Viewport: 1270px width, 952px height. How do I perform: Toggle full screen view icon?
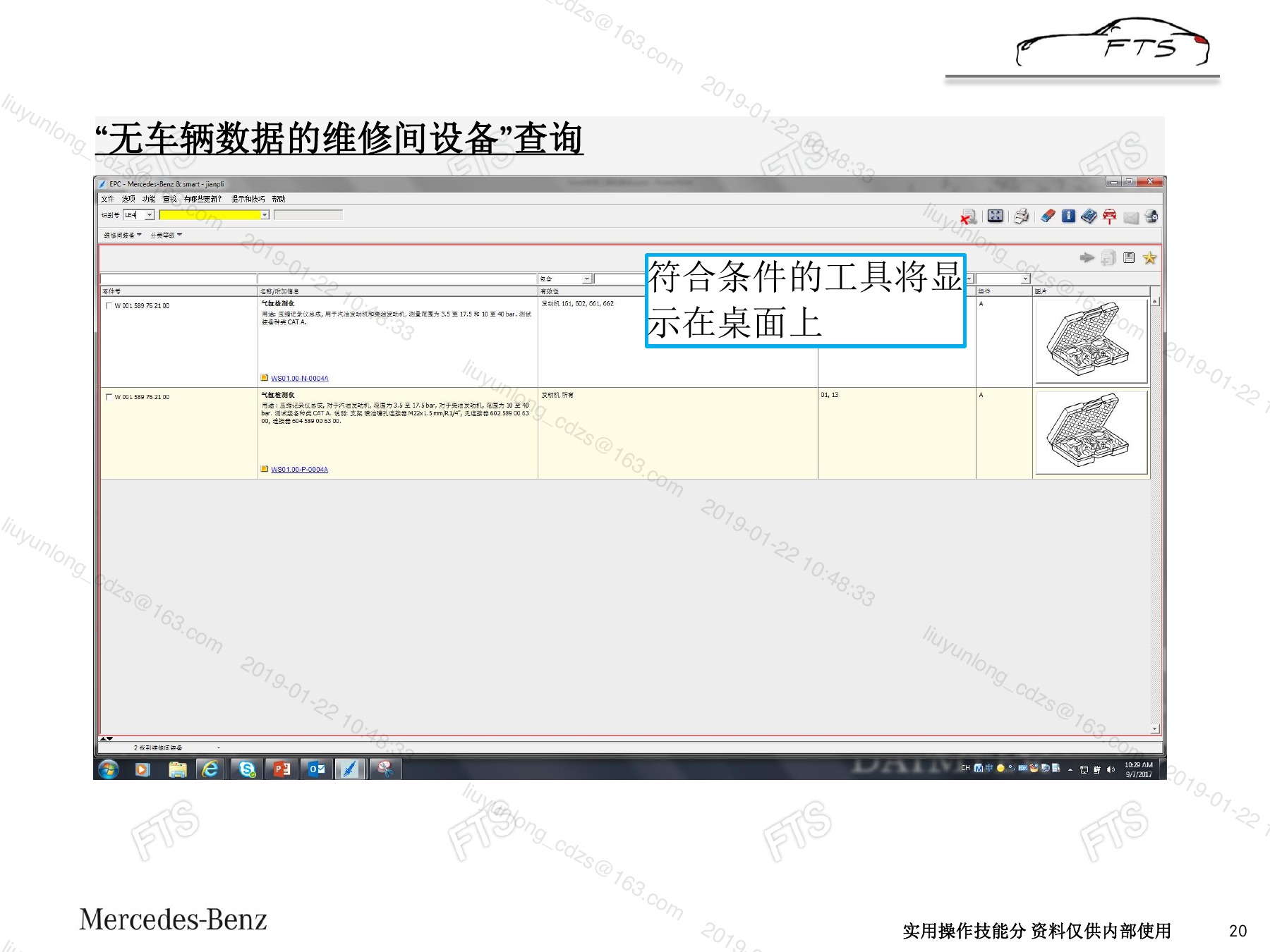(x=995, y=216)
